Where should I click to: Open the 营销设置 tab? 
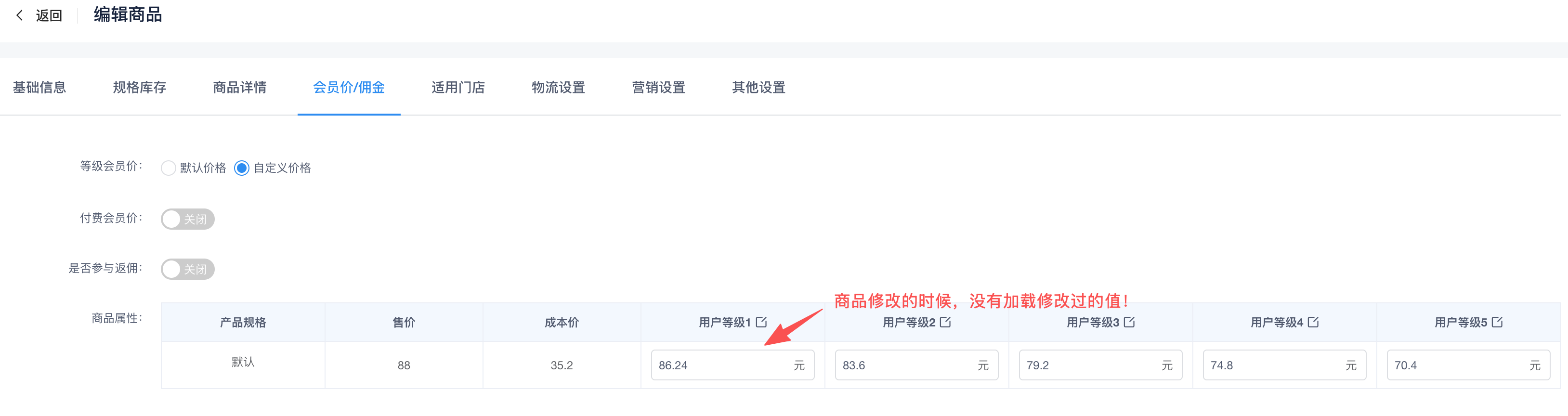tap(659, 88)
